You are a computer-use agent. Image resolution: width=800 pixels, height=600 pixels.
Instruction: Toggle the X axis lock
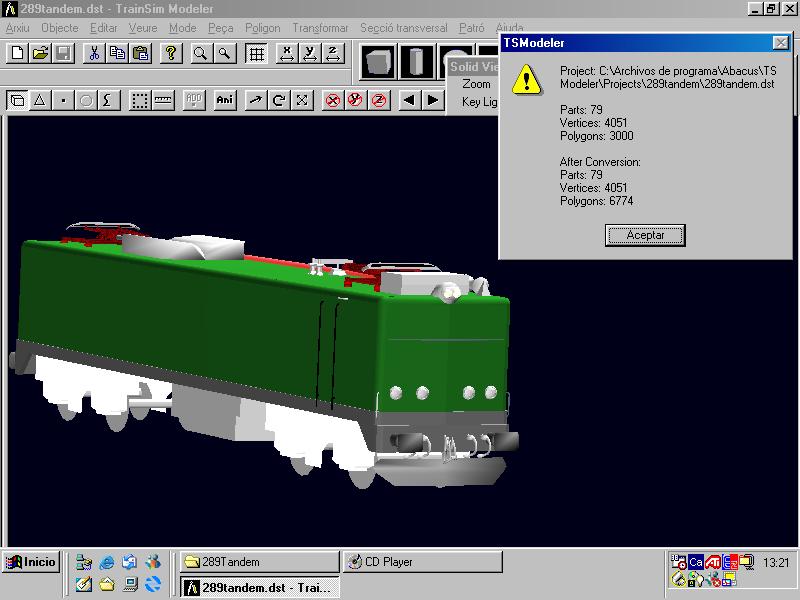pyautogui.click(x=287, y=54)
